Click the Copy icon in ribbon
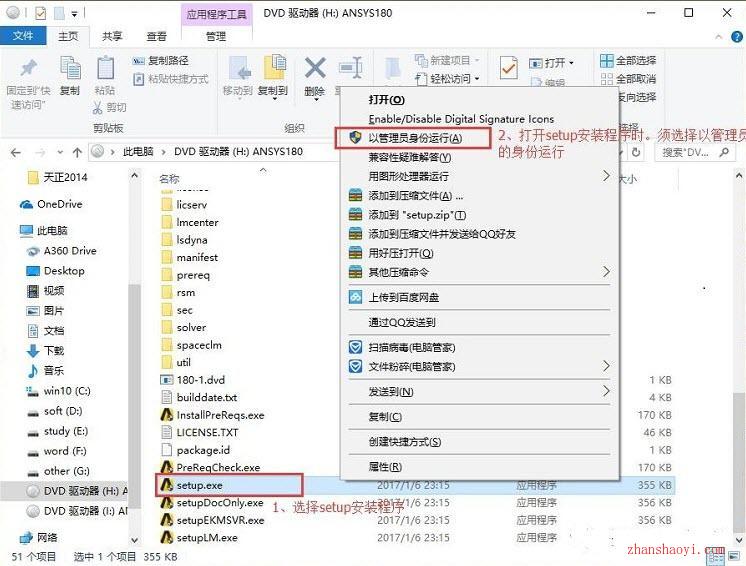746x566 pixels. 70,69
